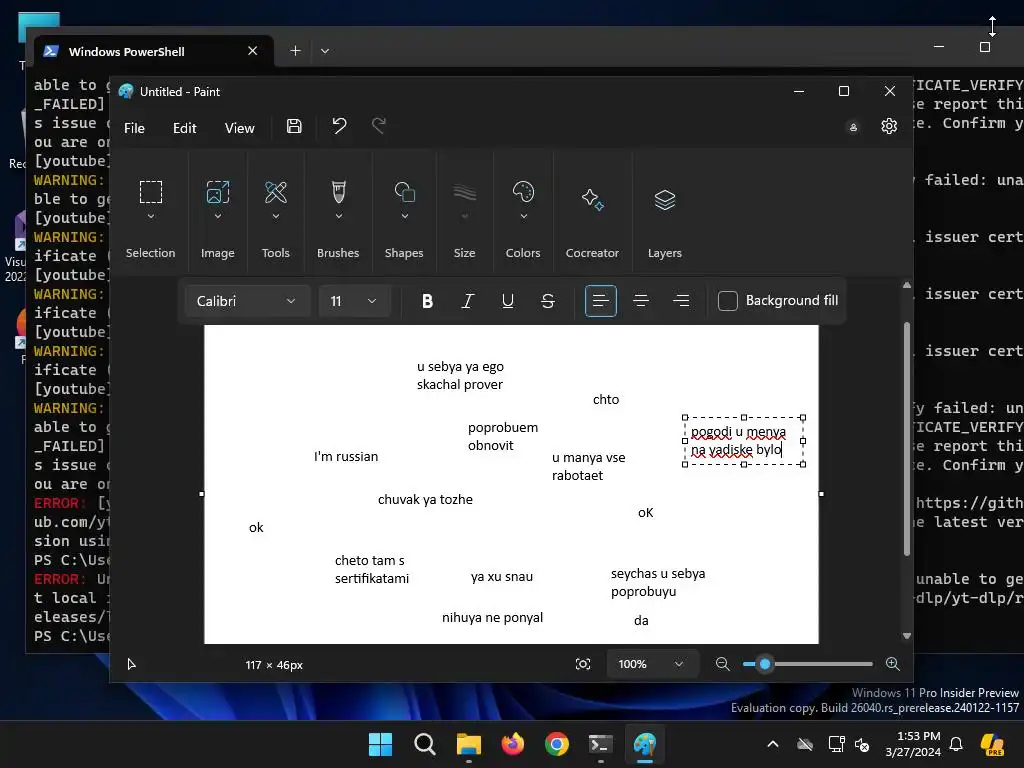Expand the Image options chevron
Screen dimensions: 1024x768
(x=217, y=217)
